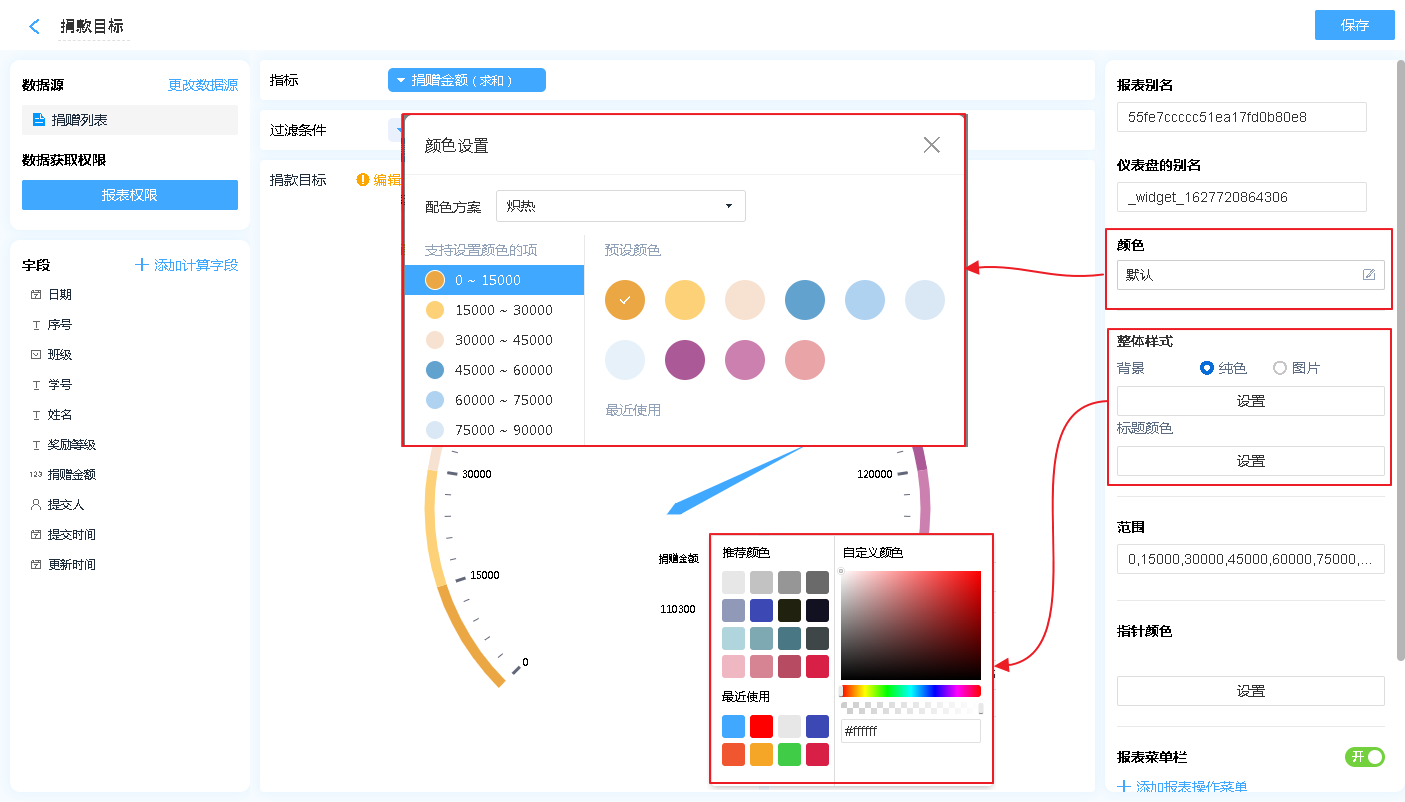Viewport: 1405px width, 802px height.
Task: Select the 15000 ~ 30000 color range item
Action: click(494, 310)
